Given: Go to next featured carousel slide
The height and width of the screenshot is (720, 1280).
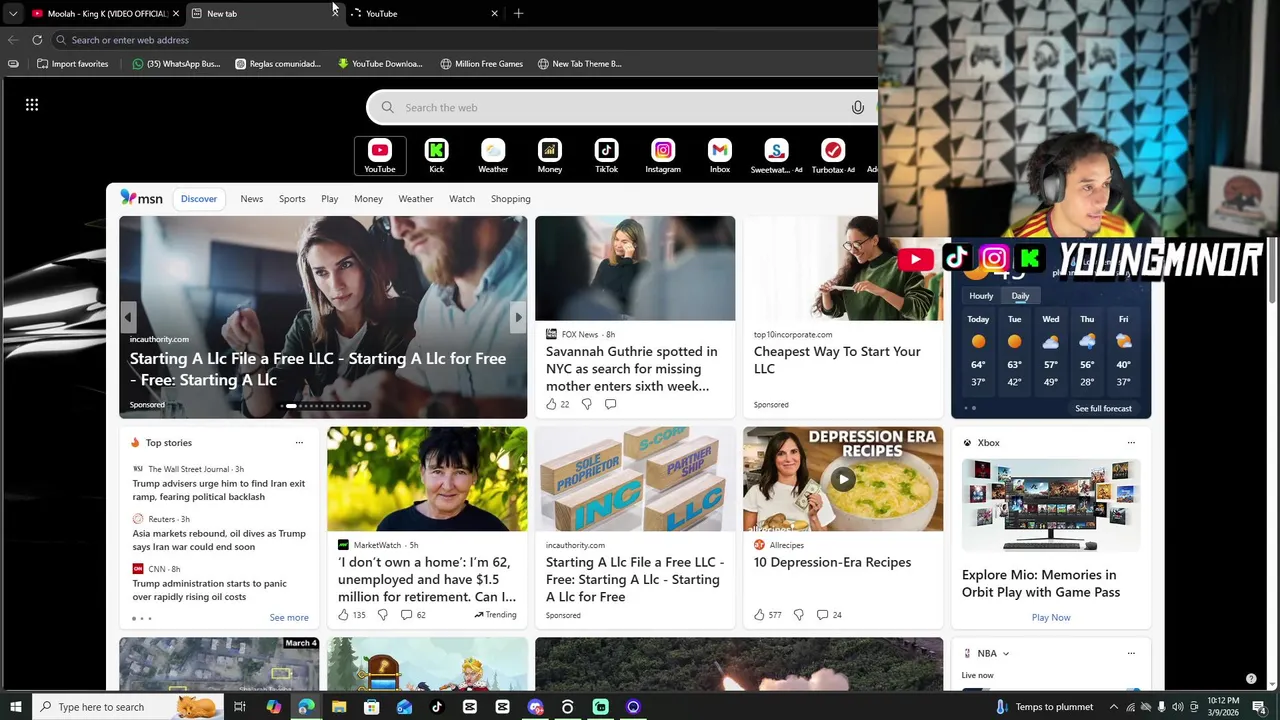Looking at the screenshot, I should 518,317.
